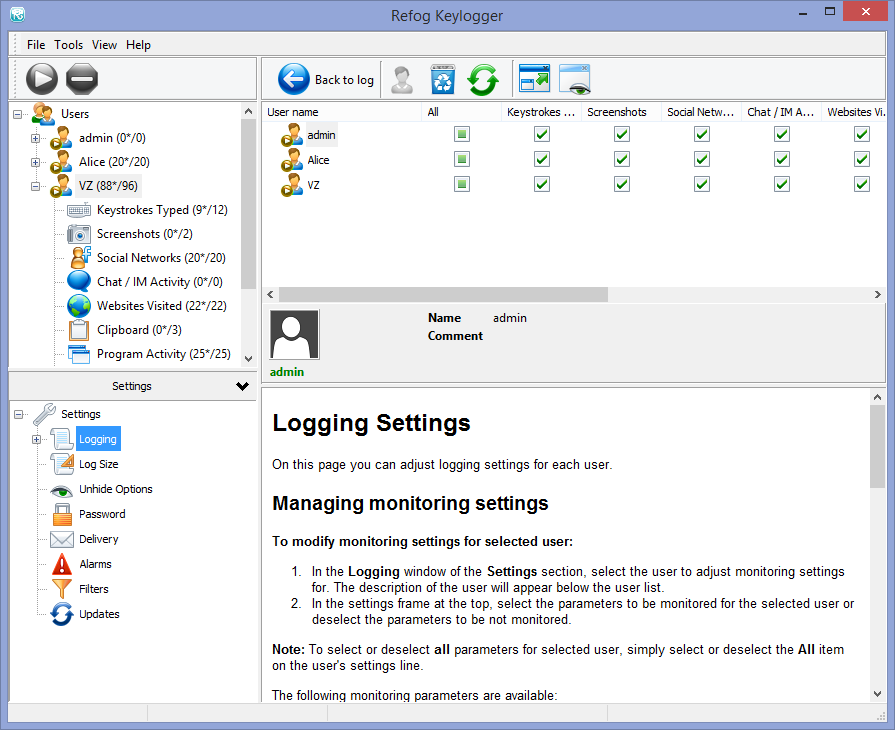This screenshot has height=730, width=895.
Task: Open the Tools menu
Action: click(68, 45)
